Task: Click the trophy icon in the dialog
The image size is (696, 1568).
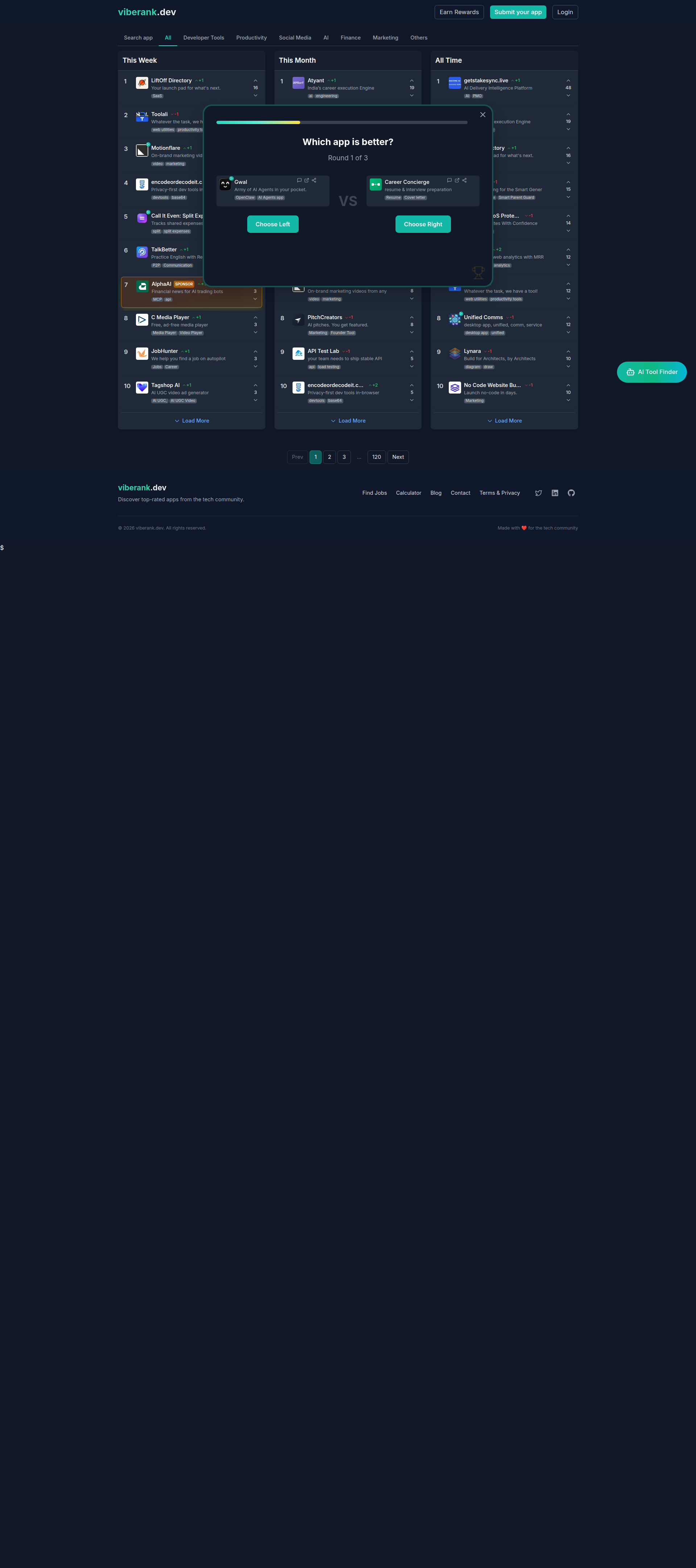Action: click(x=478, y=273)
